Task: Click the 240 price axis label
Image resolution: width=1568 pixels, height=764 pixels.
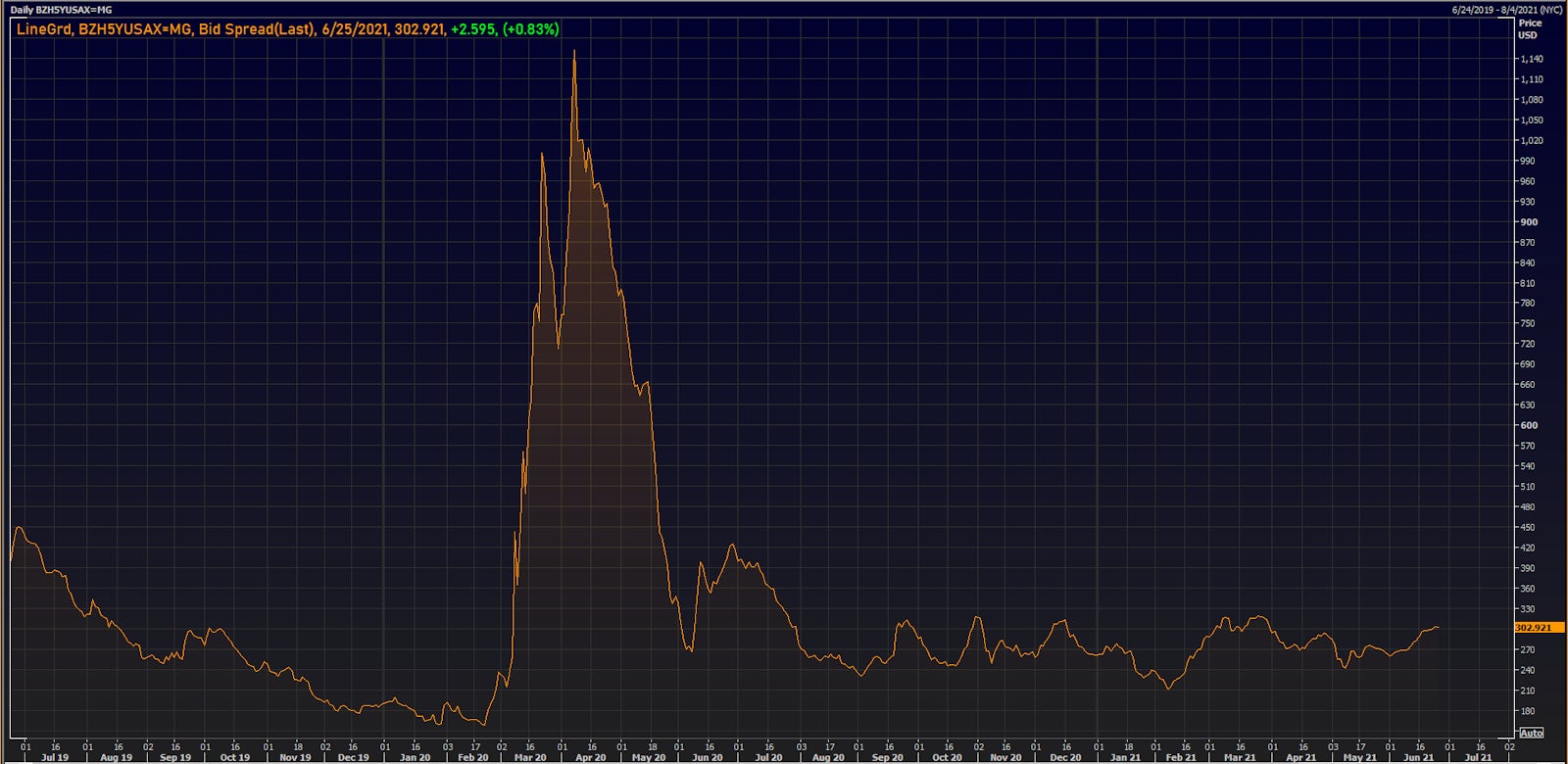Action: 1528,670
